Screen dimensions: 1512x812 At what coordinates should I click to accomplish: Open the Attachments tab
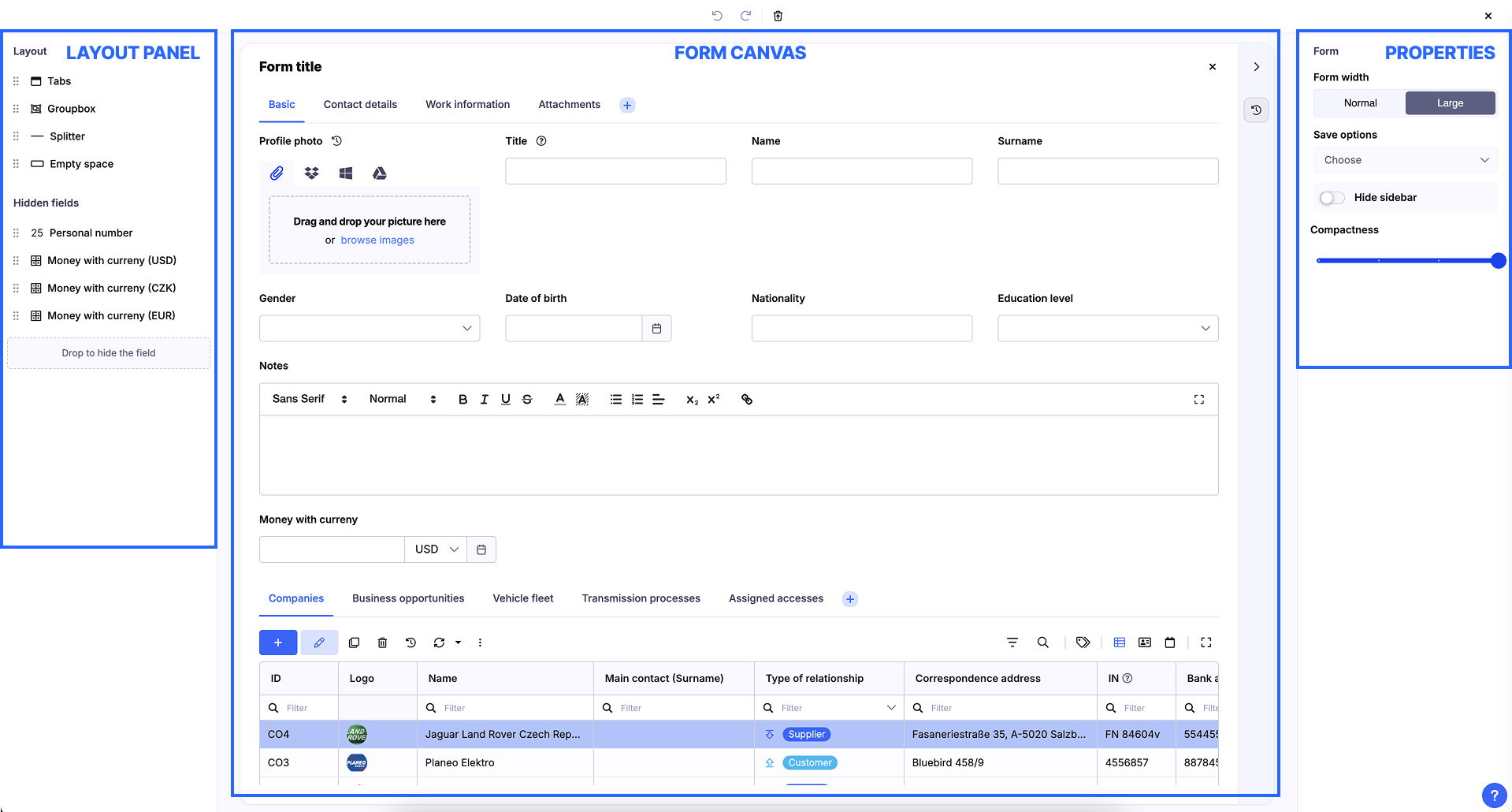pos(570,105)
